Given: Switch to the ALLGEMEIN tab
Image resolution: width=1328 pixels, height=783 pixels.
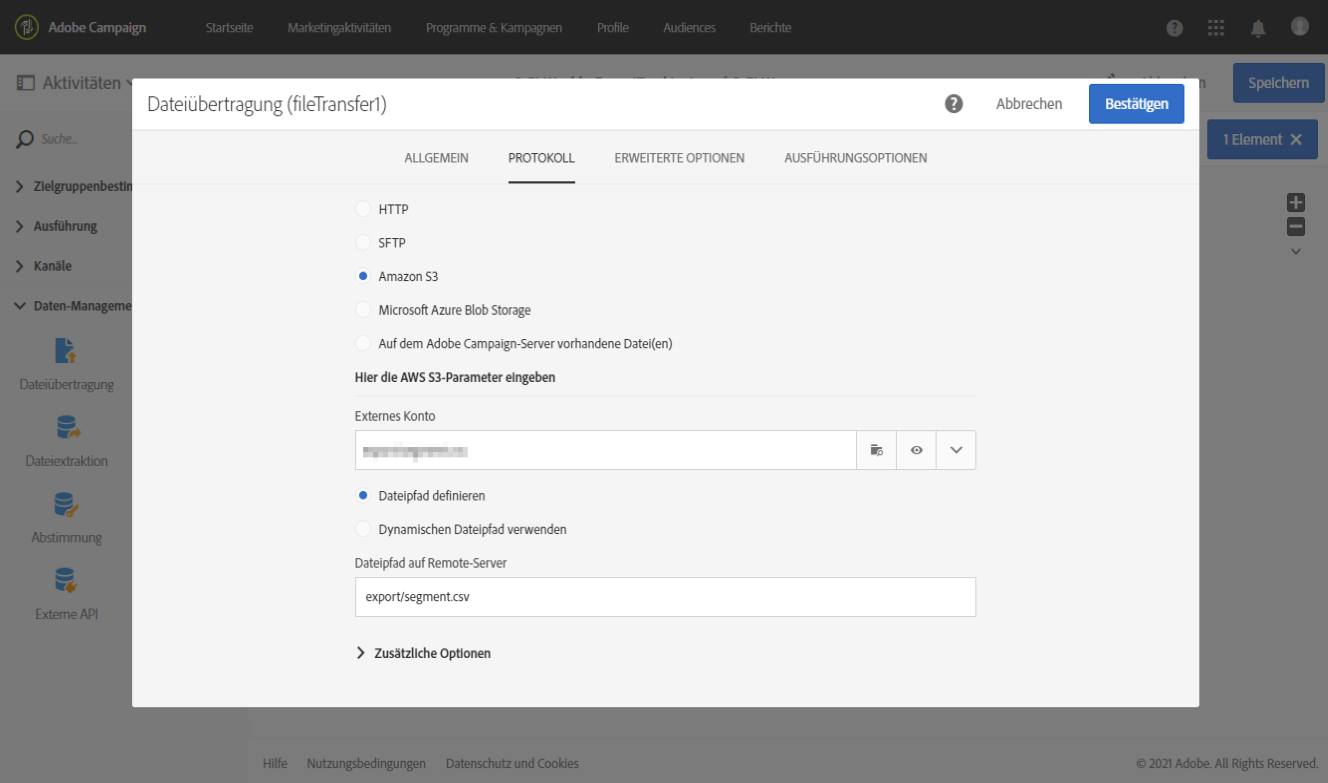Looking at the screenshot, I should click(436, 158).
